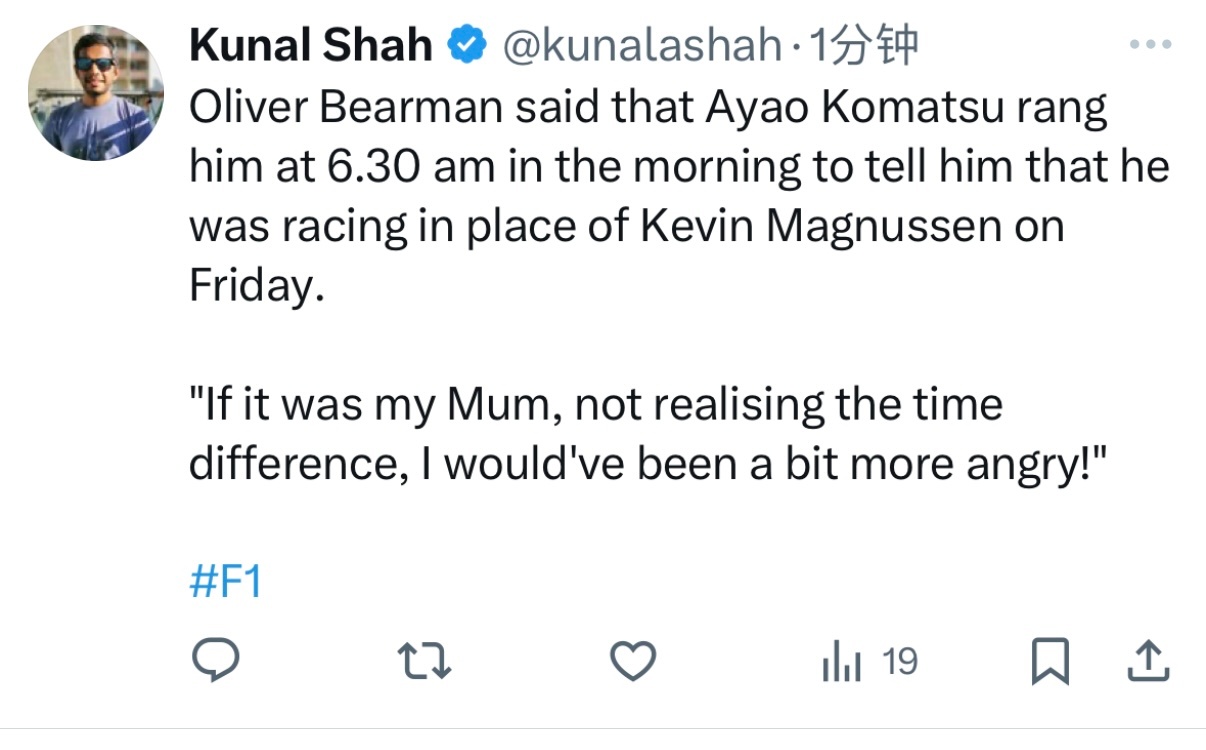This screenshot has height=750, width=1206.
Task: Click the blue verified badge
Action: [x=465, y=45]
